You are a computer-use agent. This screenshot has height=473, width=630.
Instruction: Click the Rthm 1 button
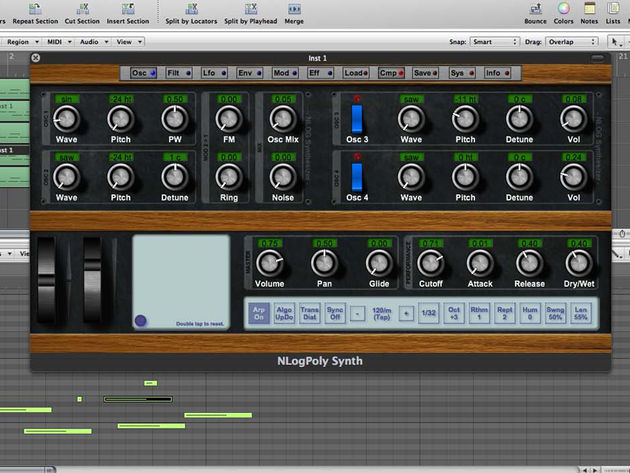pos(479,313)
